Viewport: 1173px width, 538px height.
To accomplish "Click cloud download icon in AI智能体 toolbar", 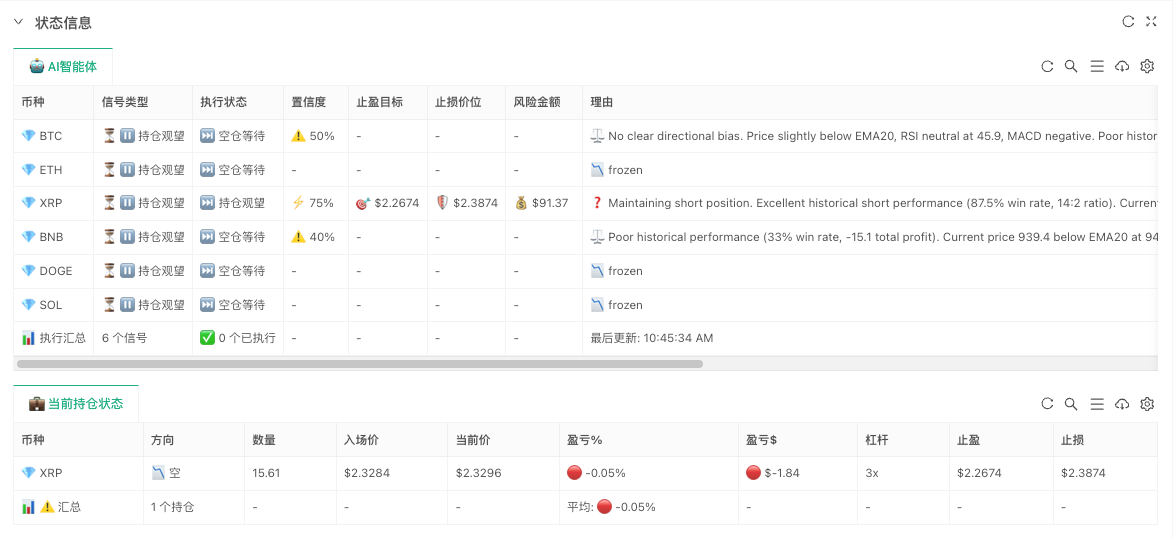I will pos(1122,67).
